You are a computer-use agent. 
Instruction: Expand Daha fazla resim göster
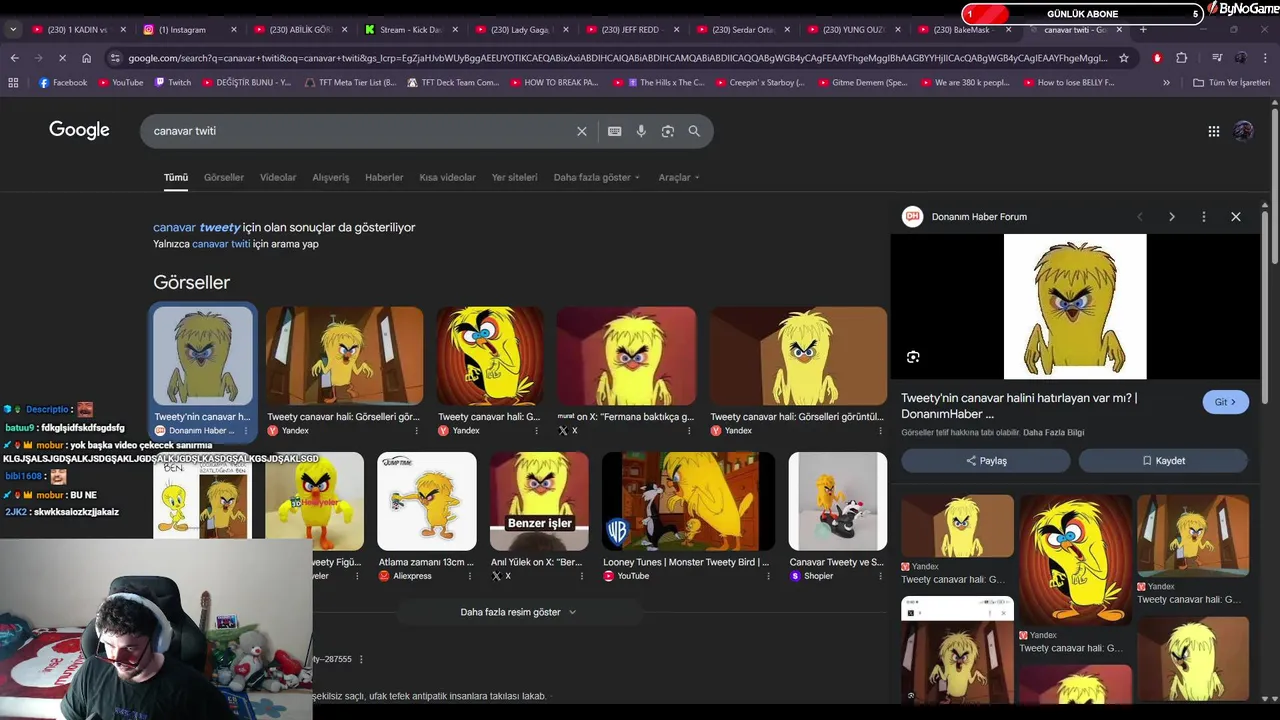click(518, 612)
